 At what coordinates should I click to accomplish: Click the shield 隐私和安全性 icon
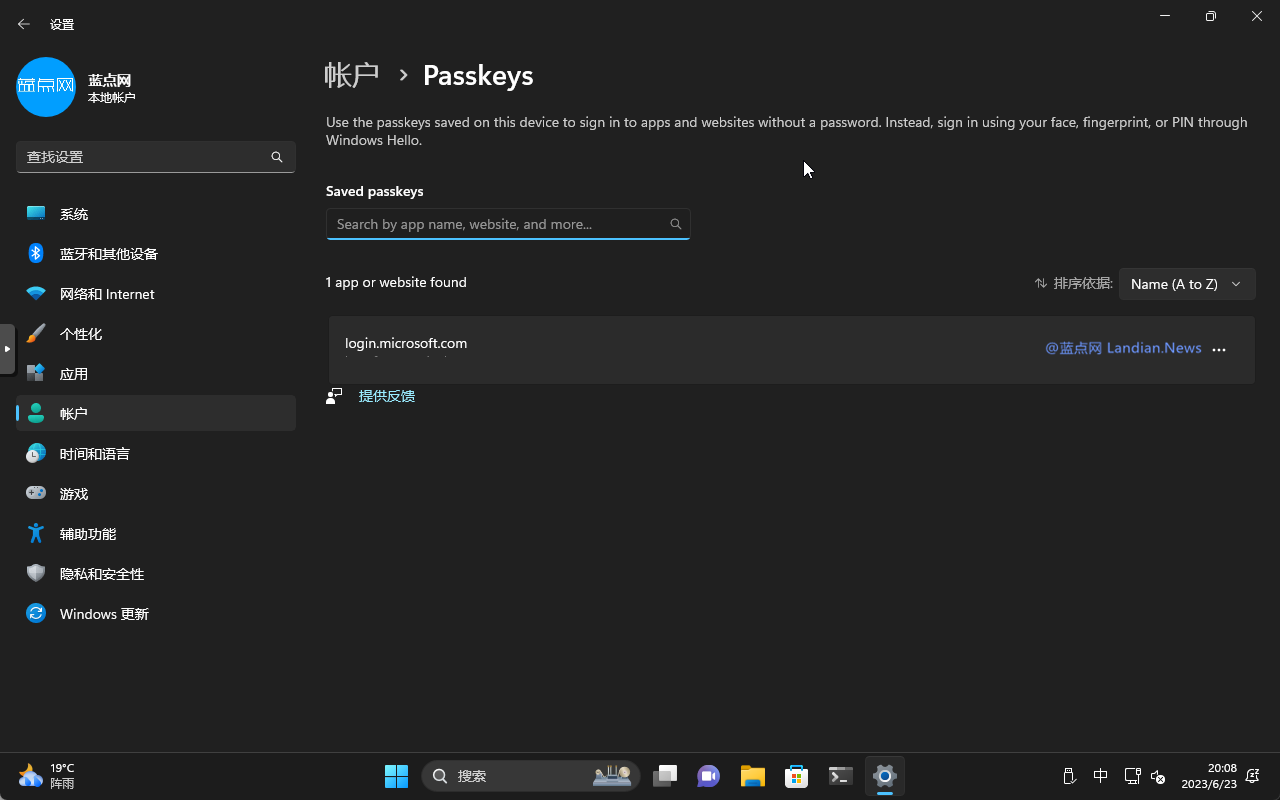point(36,573)
